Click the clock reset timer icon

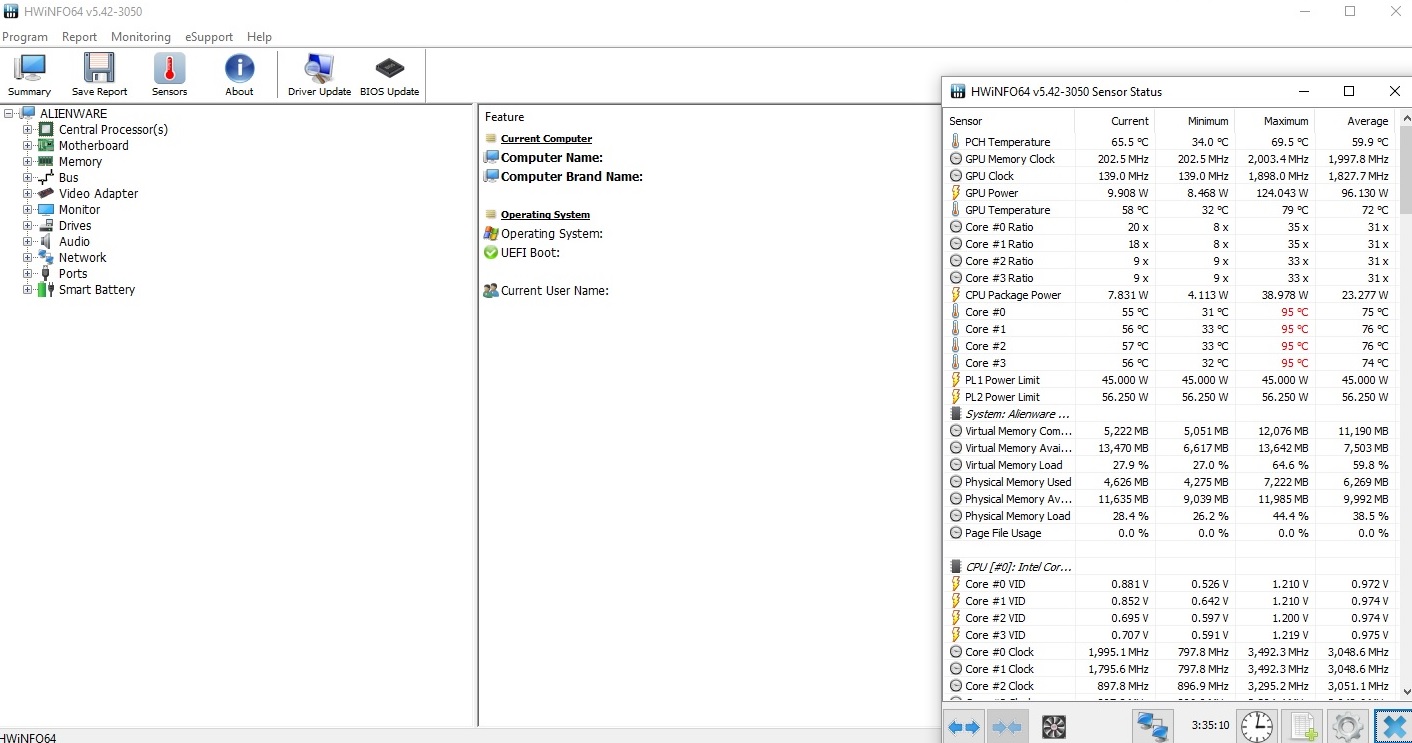[x=1257, y=727]
